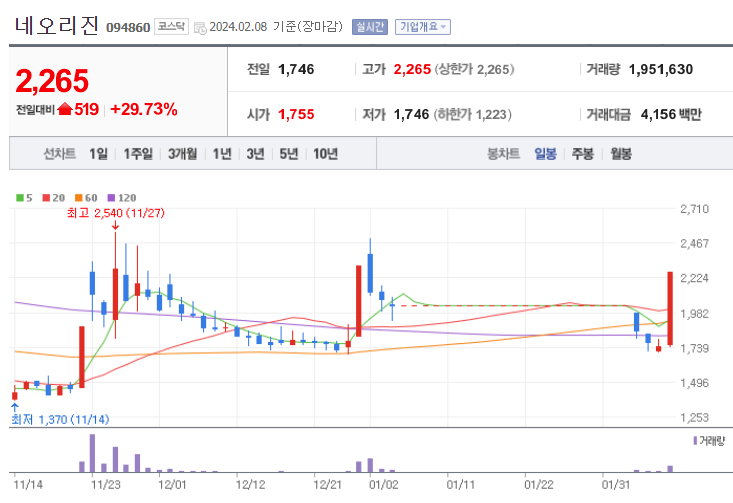The height and width of the screenshot is (503, 733).
Task: Click the red up-arrow price change icon
Action: tap(65, 109)
